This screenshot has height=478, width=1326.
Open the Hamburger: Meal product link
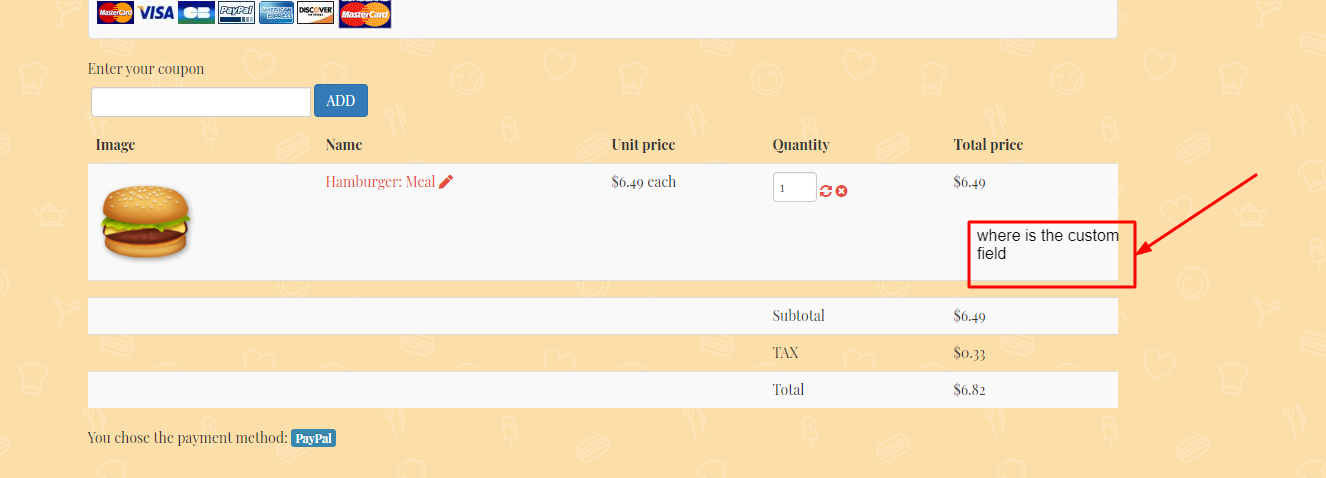pos(380,182)
